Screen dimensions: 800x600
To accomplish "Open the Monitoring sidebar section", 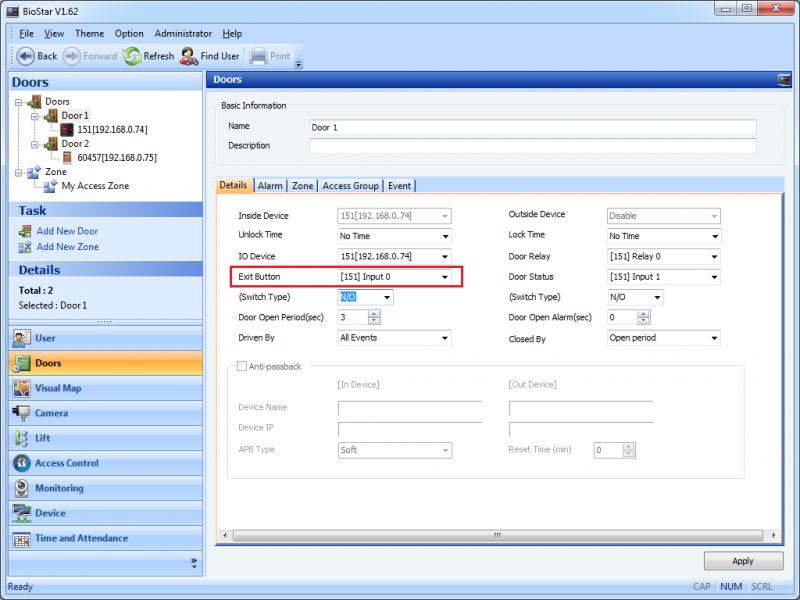I will coord(59,488).
